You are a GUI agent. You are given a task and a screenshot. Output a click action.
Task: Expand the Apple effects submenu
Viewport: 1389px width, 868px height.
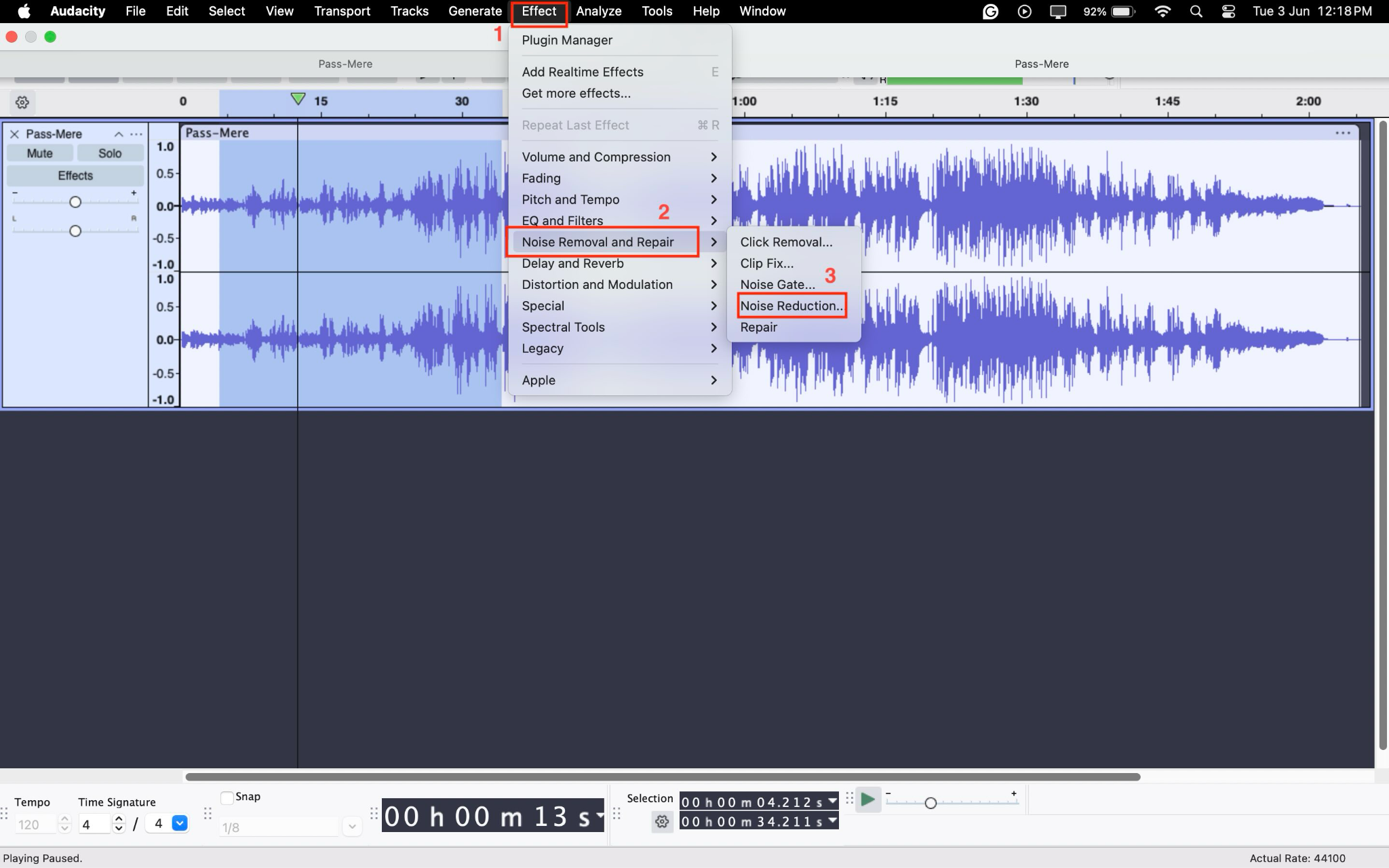(x=619, y=380)
